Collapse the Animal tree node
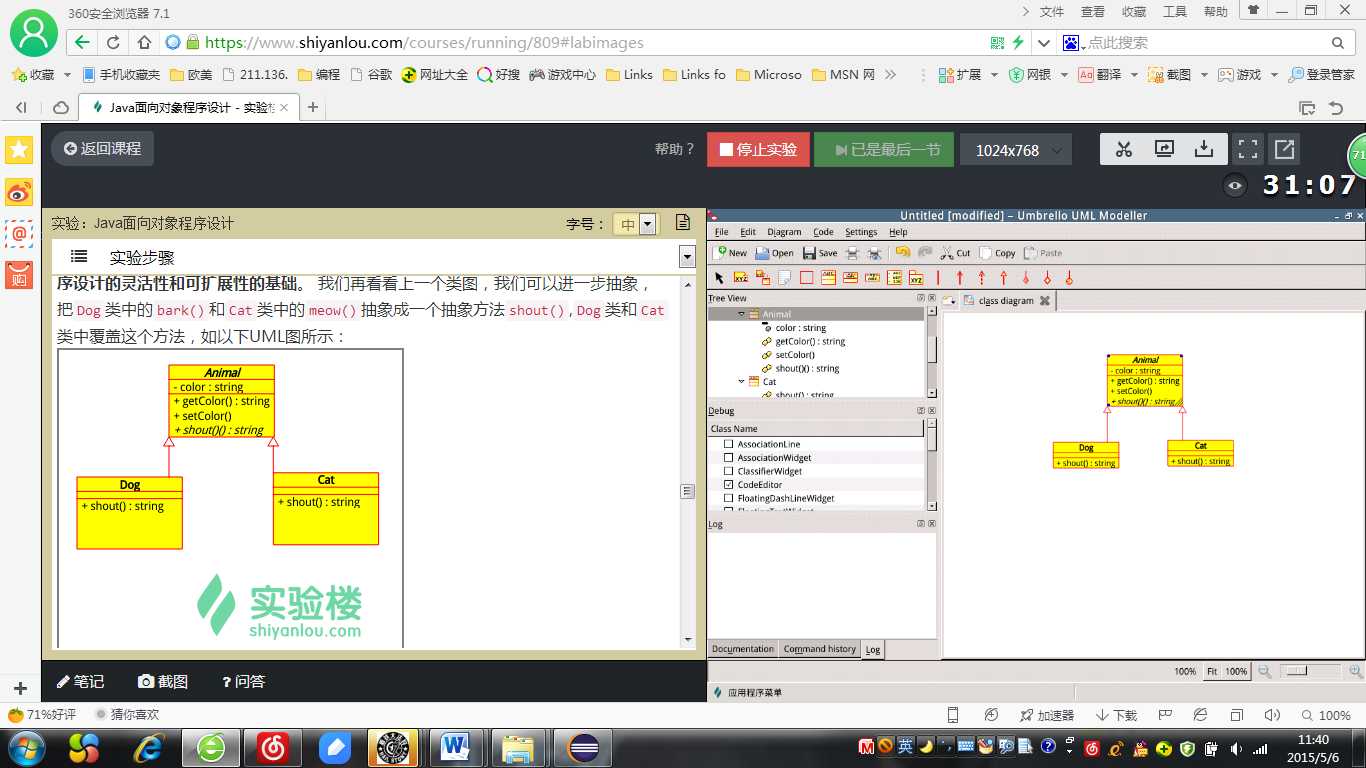 pyautogui.click(x=742, y=314)
